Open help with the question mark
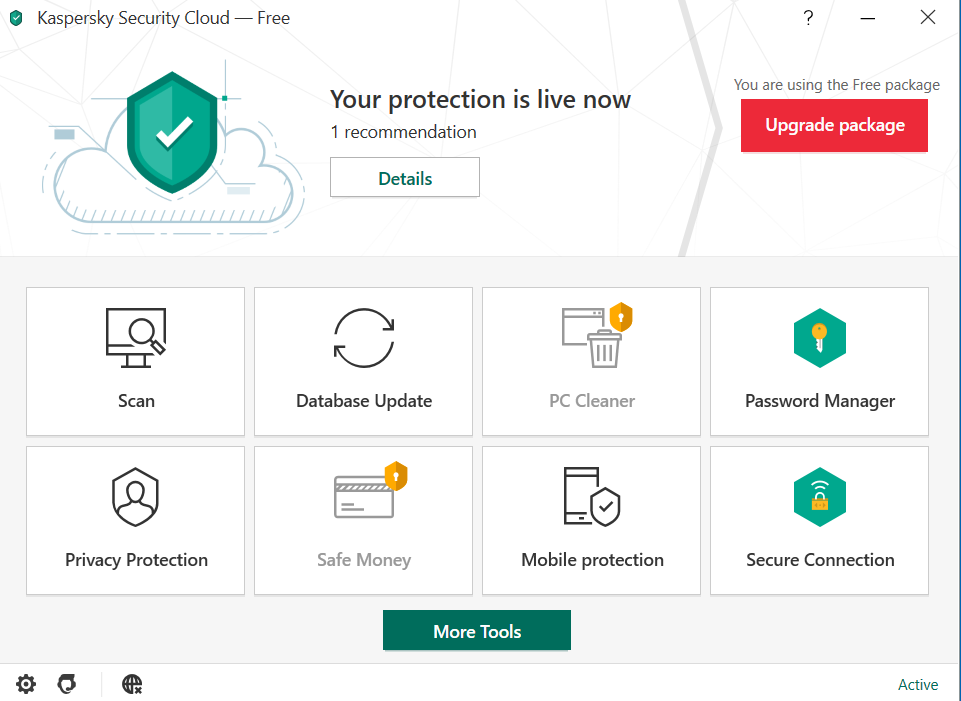Viewport: 961px width, 701px height. coord(808,18)
